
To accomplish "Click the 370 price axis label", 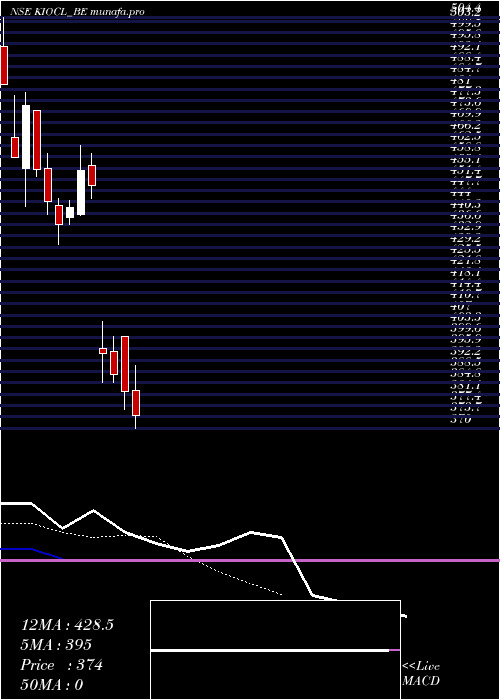I will 461,420.
